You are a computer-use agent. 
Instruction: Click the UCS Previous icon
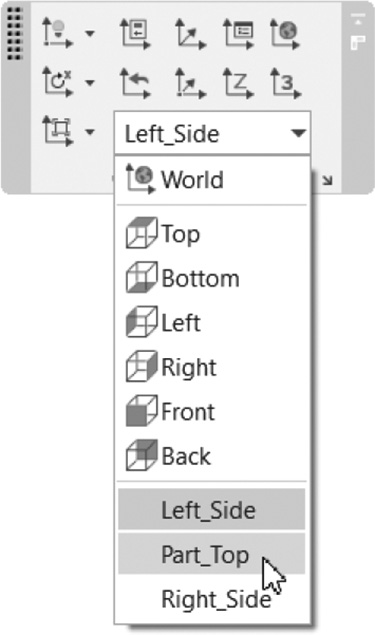point(135,83)
